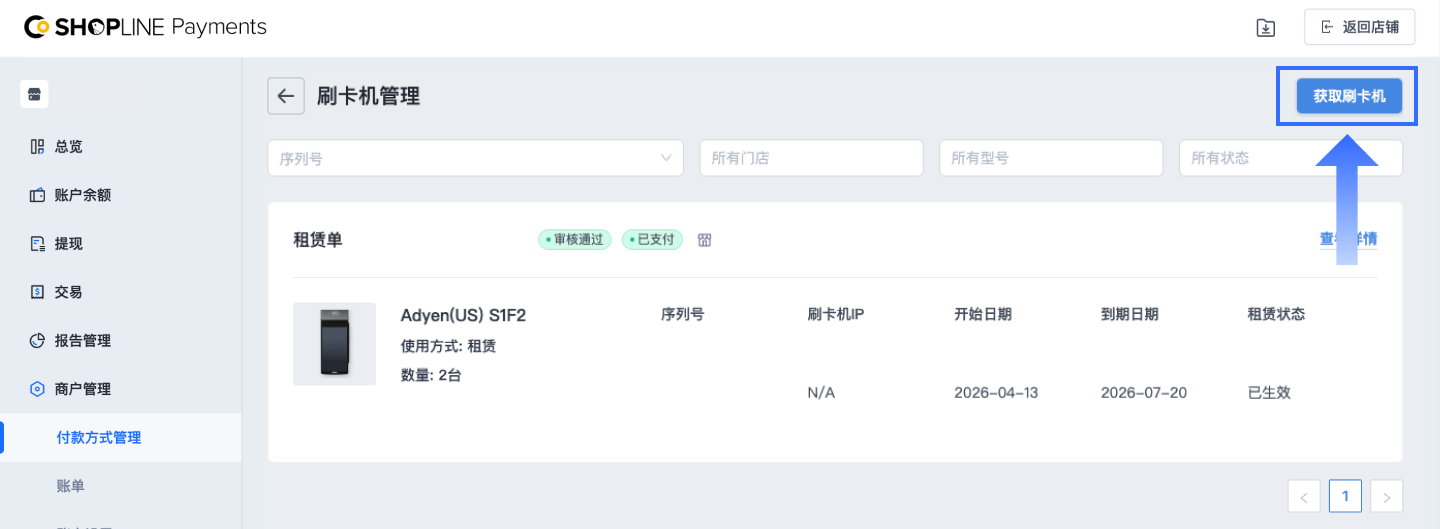Click the 提现 withdrawal icon
The image size is (1440, 529).
[x=37, y=244]
